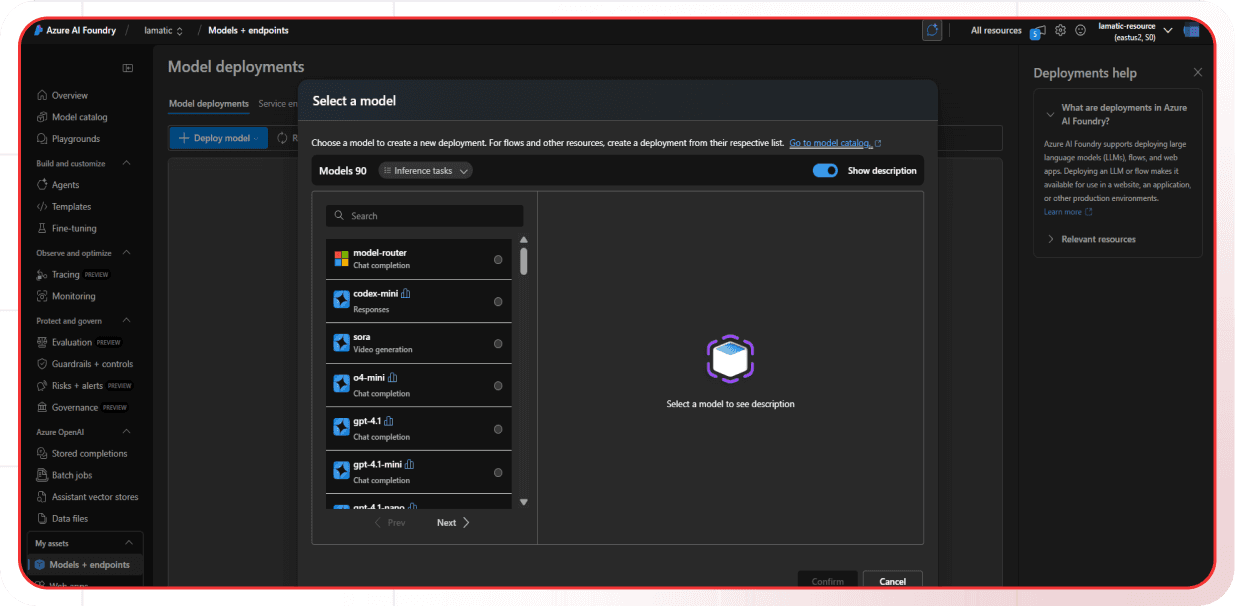
Task: Select the model-router model radio button
Action: point(498,258)
